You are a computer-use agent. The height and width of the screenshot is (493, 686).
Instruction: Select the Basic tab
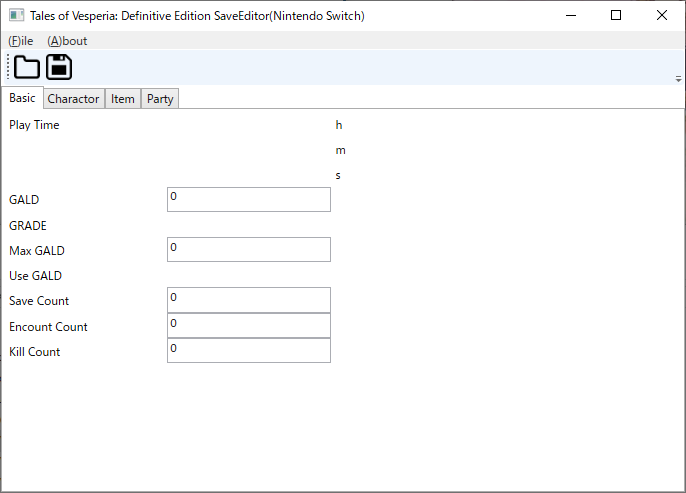click(x=22, y=98)
